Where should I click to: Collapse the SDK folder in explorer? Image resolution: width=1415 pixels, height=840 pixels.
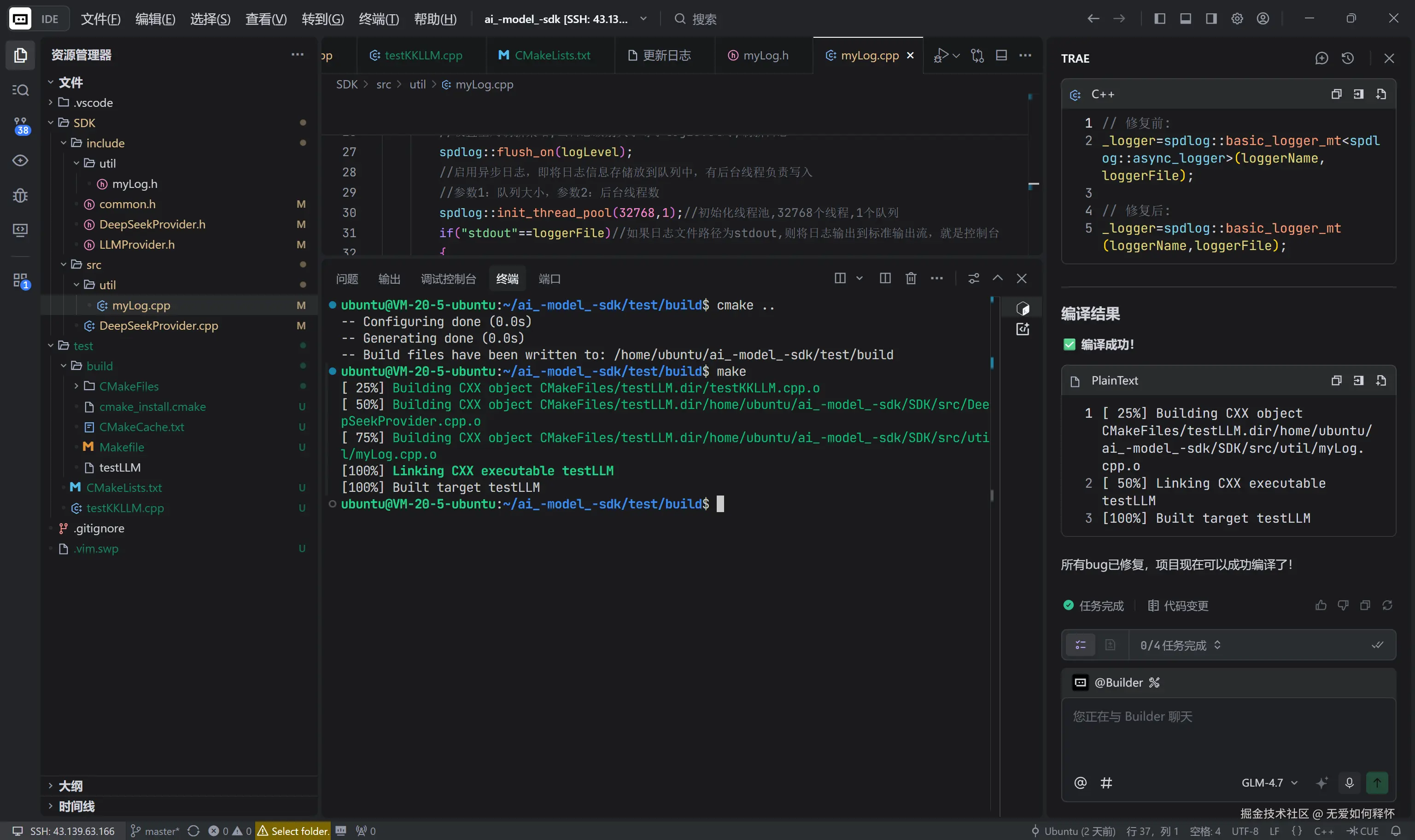click(x=84, y=123)
